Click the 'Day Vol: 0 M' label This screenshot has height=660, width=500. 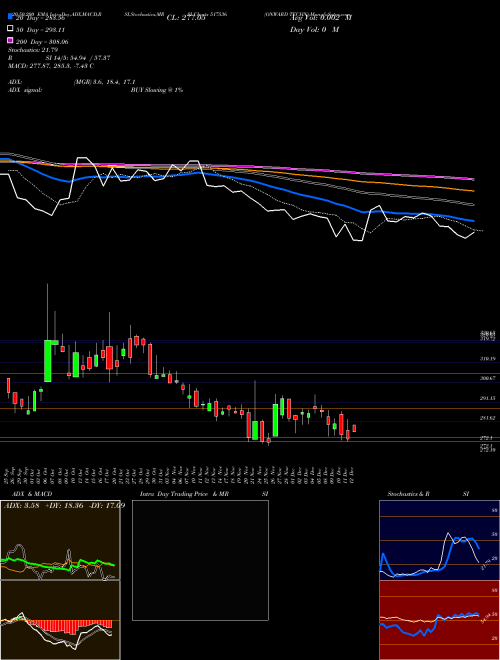pos(314,29)
